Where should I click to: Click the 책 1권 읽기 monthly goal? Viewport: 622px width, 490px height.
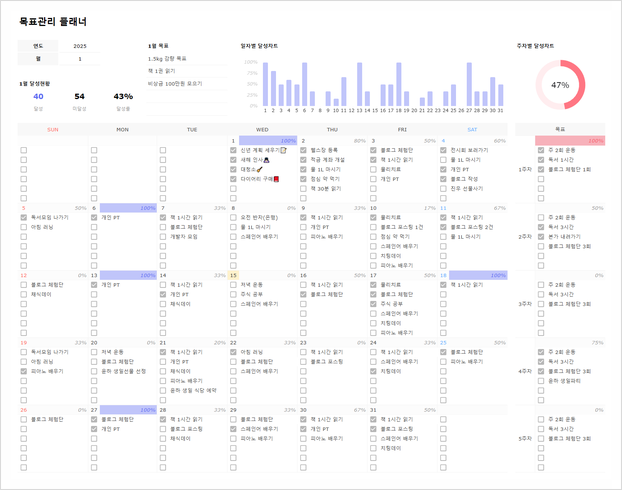(161, 71)
